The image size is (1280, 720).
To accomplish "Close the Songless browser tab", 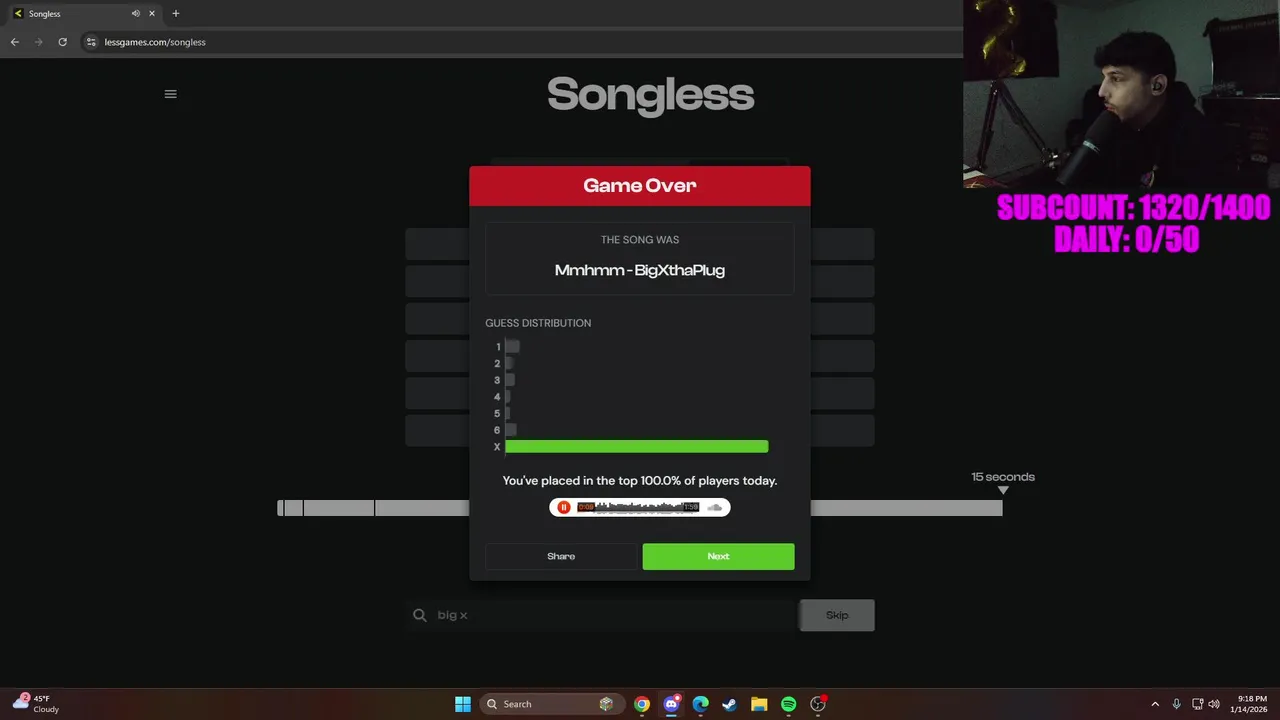I will tap(152, 14).
